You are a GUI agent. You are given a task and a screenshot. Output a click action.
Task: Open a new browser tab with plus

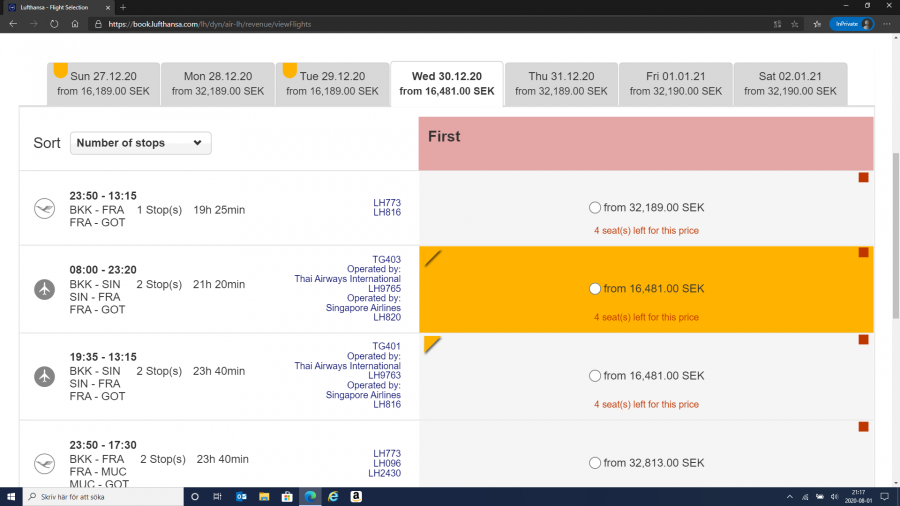(123, 7)
